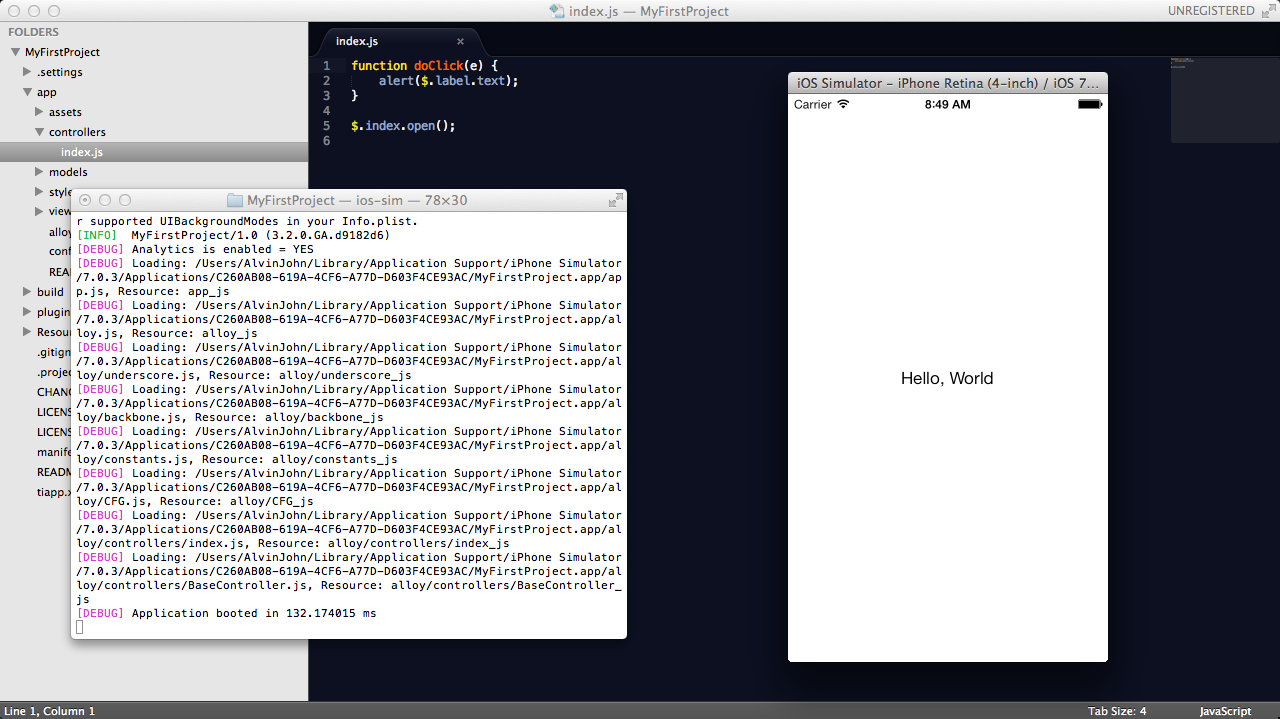
Task: Click the Carrier text in simulator
Action: [813, 104]
